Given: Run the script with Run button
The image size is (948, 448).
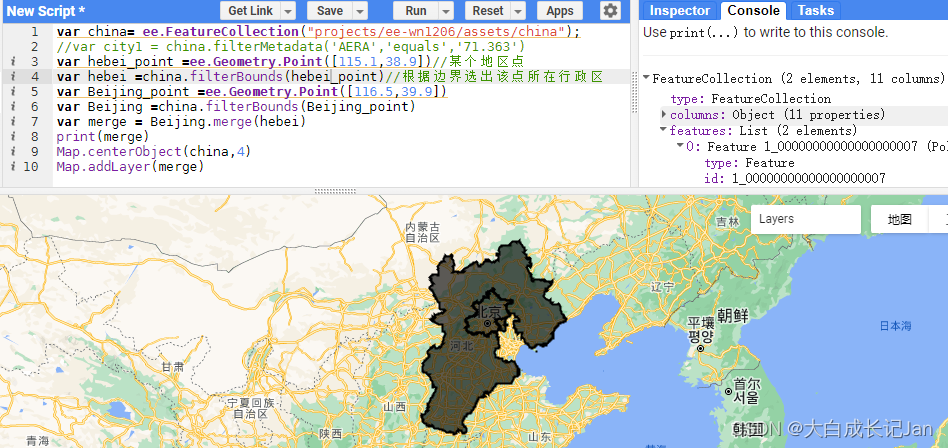Looking at the screenshot, I should 415,11.
